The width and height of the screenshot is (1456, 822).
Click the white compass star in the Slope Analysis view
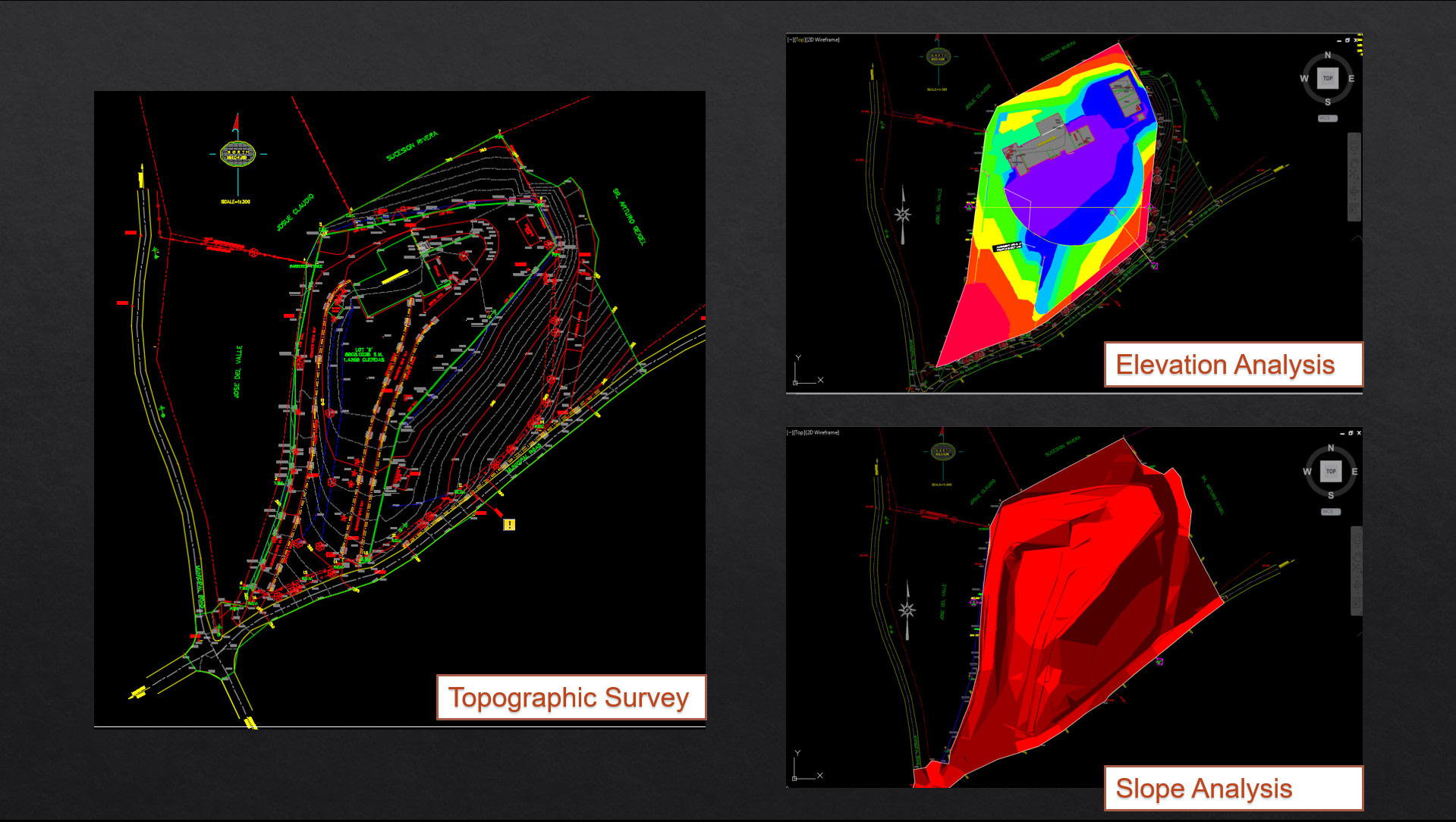click(x=907, y=610)
